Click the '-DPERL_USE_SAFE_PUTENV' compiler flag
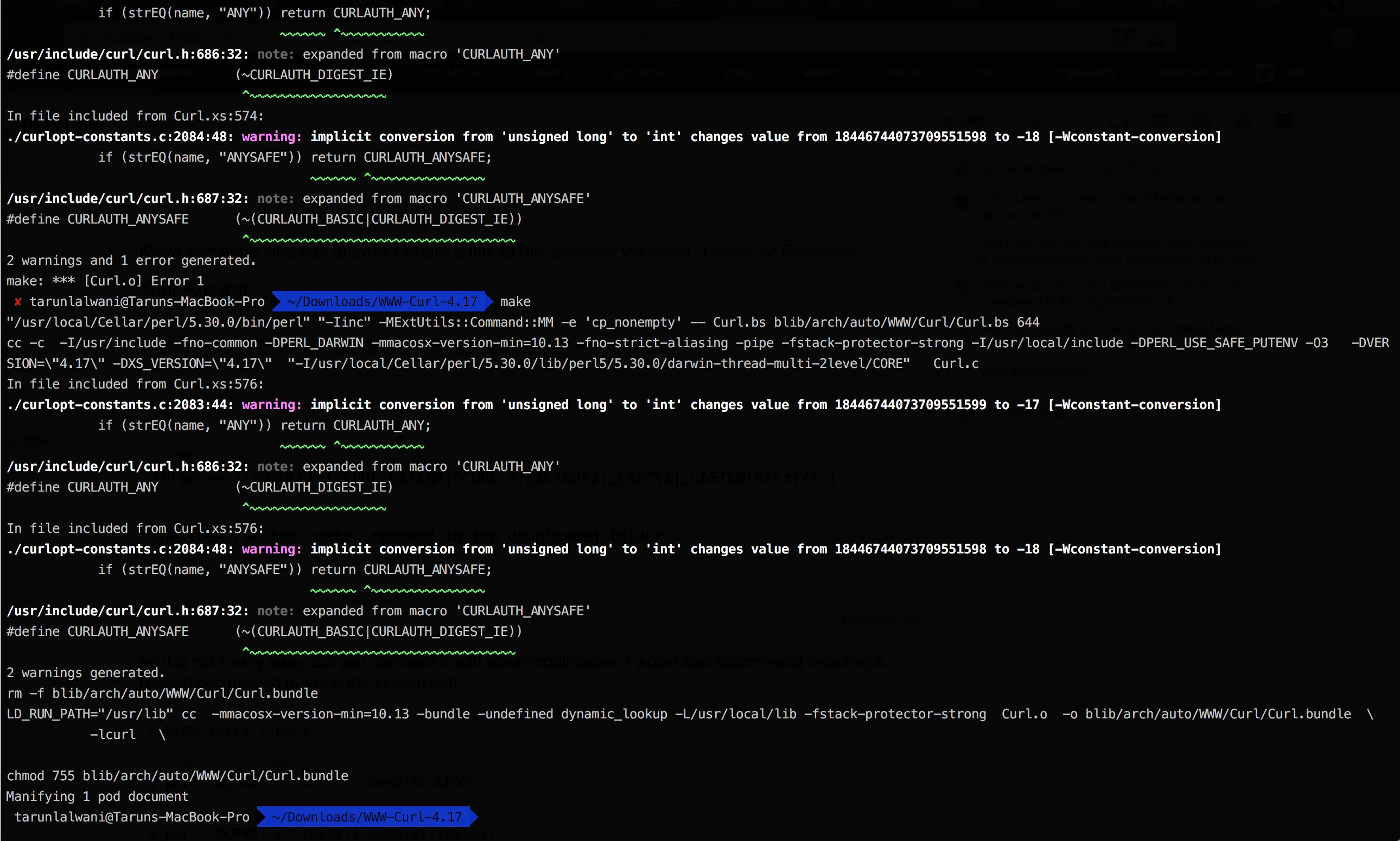Image resolution: width=1400 pixels, height=841 pixels. pos(1214,343)
